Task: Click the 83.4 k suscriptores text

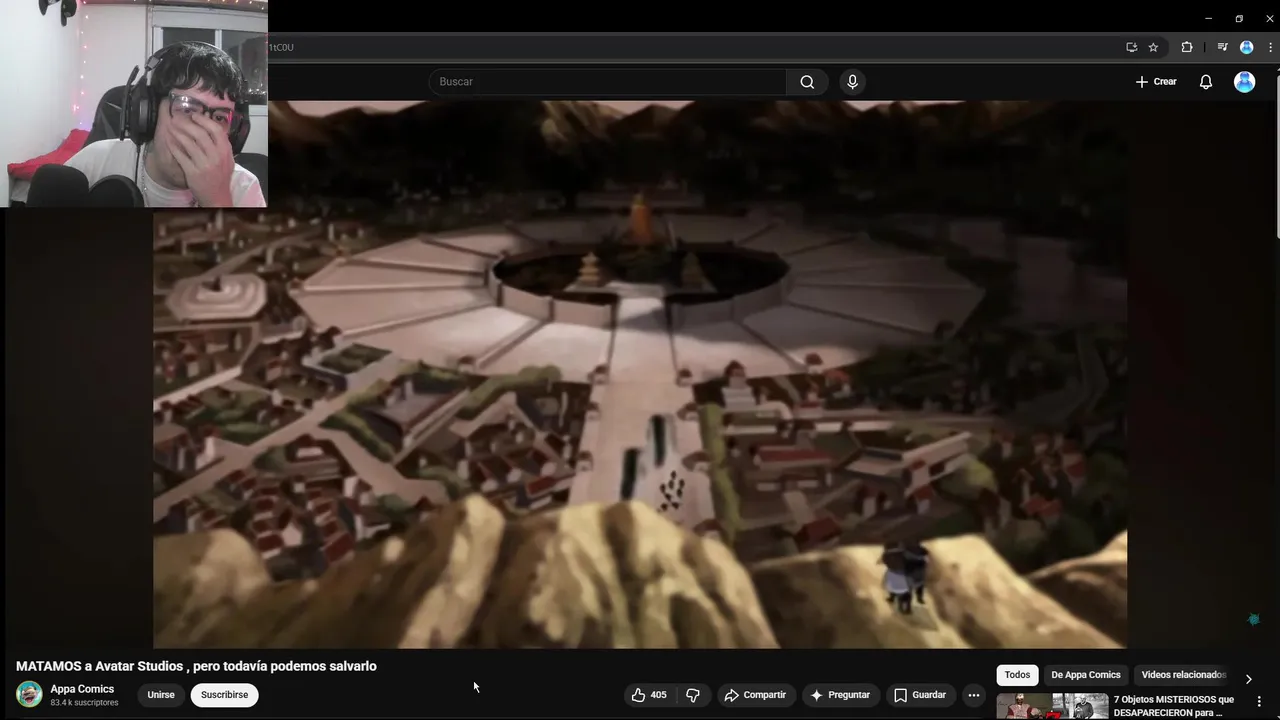Action: coord(85,703)
